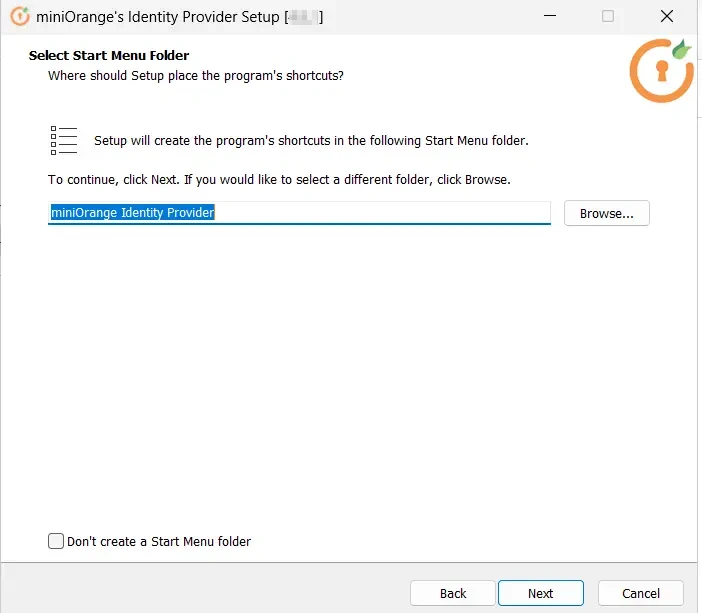Click the Start Menu folder name field
702x613 pixels.
point(299,213)
